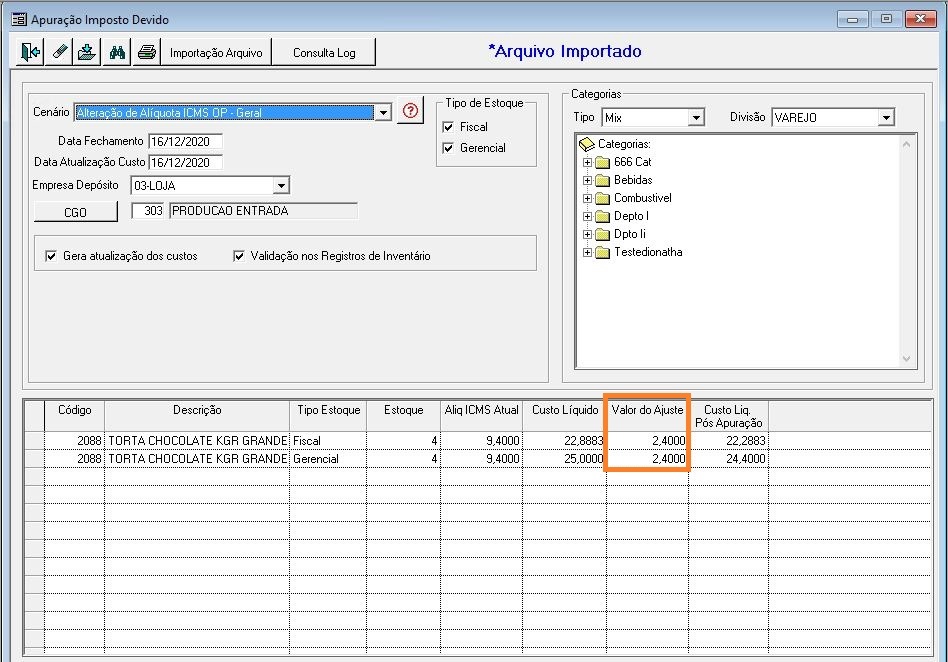Open the Tipo Mix dropdown
The height and width of the screenshot is (662, 948).
[x=696, y=117]
